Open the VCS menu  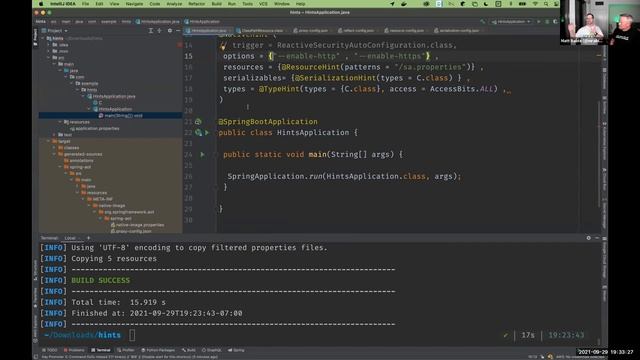(x=263, y=4)
